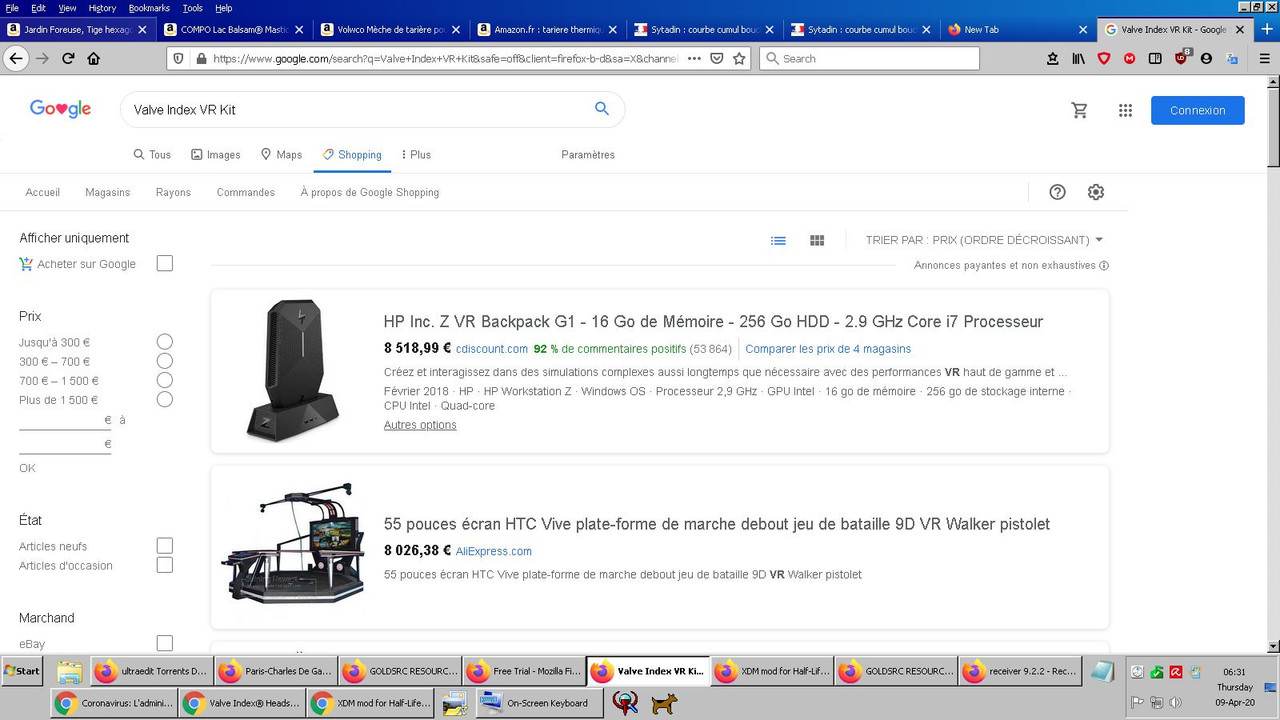Viewport: 1280px width, 720px height.
Task: Switch to grid view layout
Action: [817, 240]
